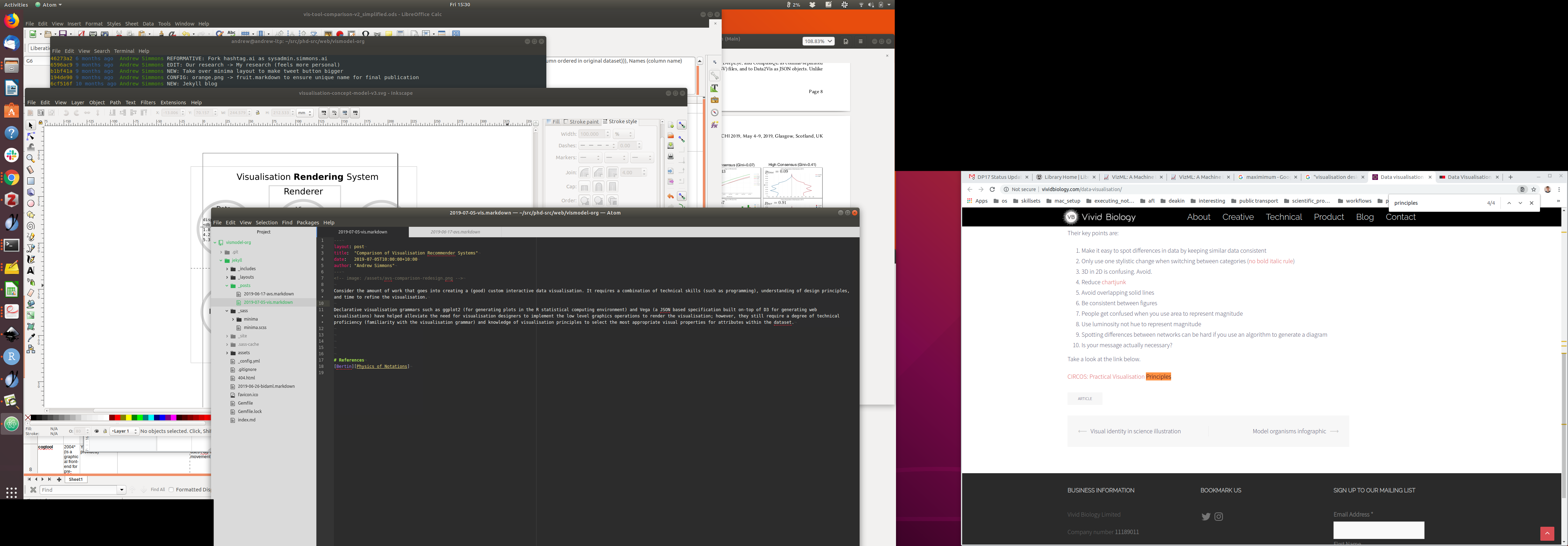Toggle Layer 1 visibility eye icon

click(96, 431)
